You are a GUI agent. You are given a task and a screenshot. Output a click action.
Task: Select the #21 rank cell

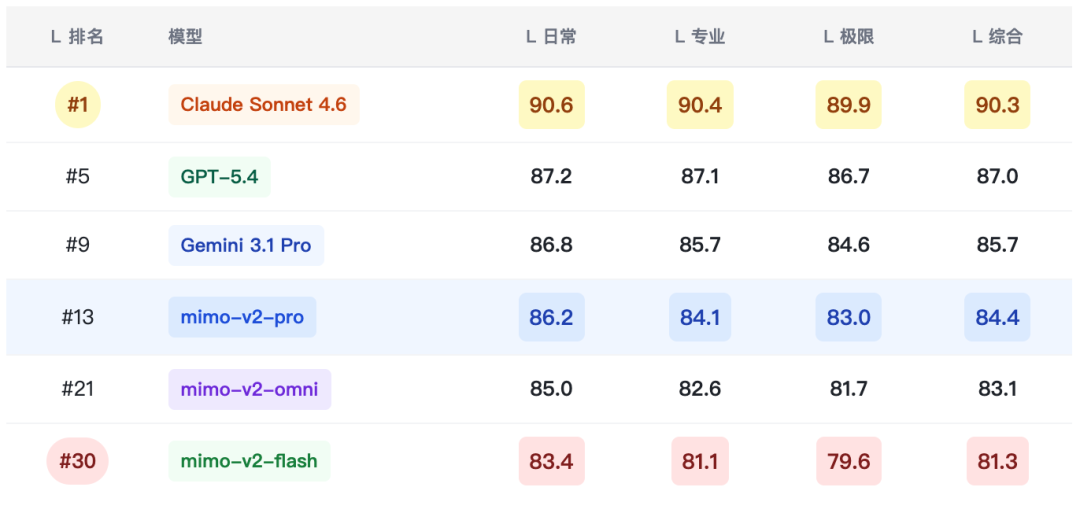[x=77, y=389]
